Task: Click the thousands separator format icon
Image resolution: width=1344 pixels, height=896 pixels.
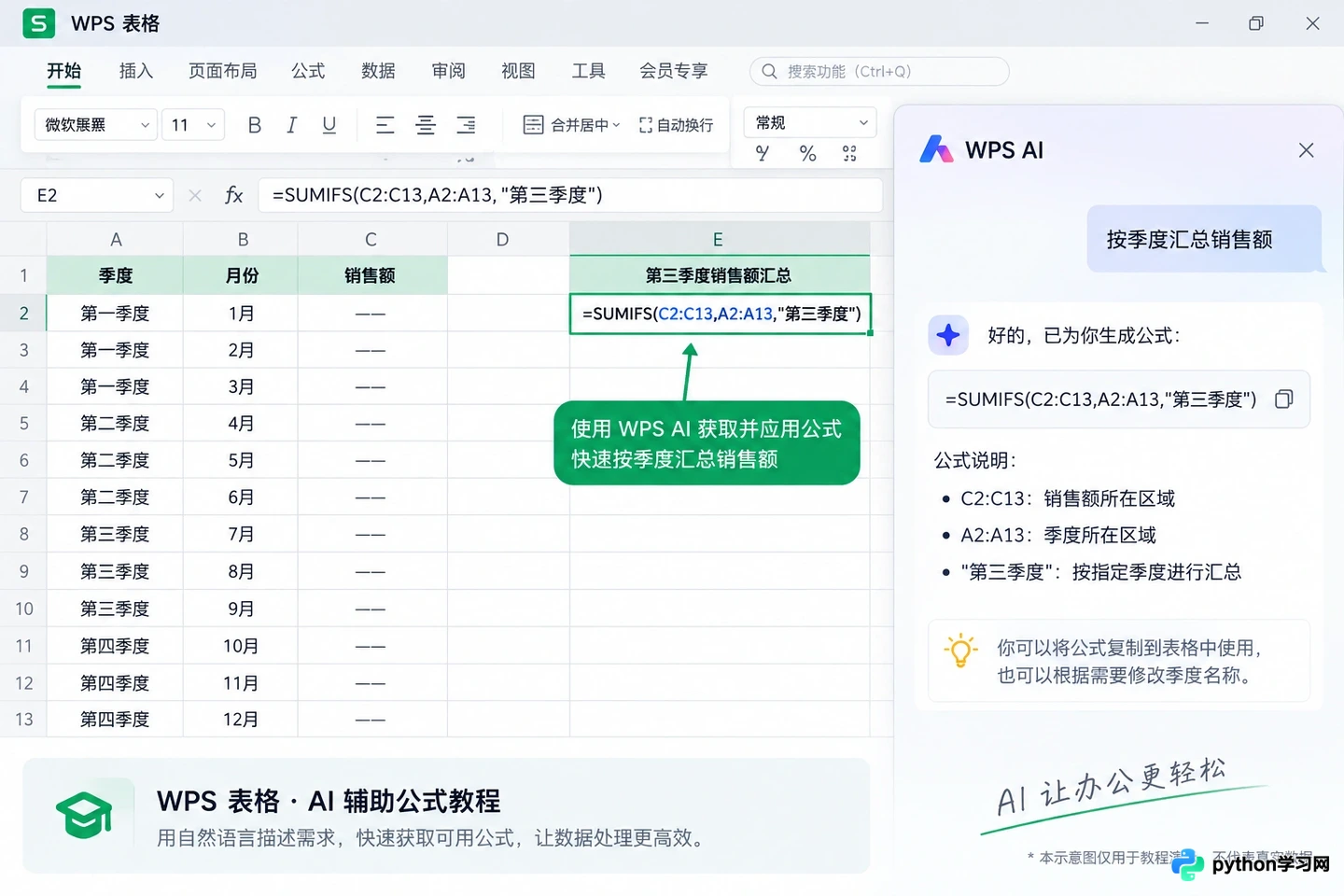Action: pyautogui.click(x=849, y=153)
